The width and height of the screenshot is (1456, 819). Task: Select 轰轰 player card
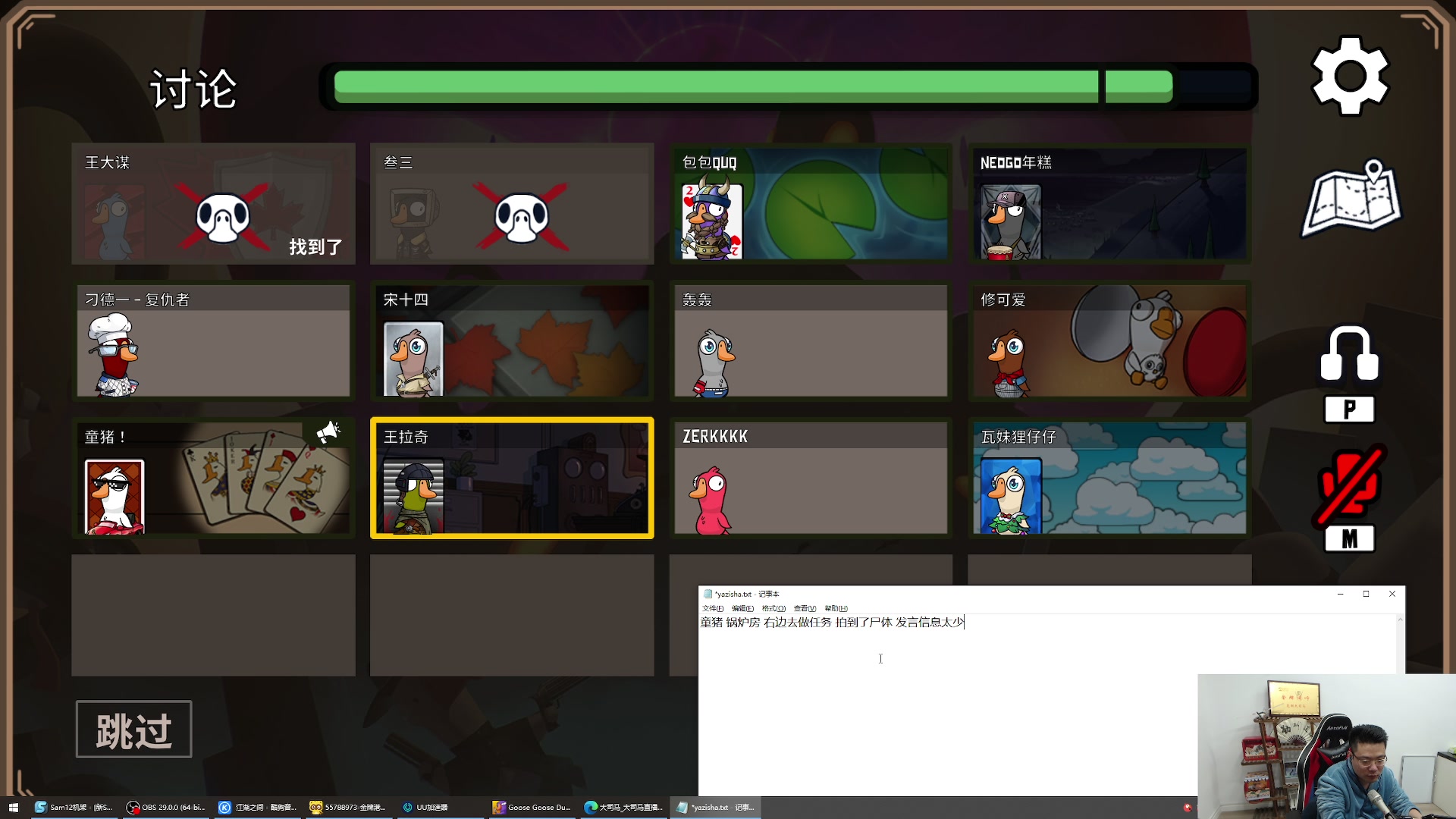811,340
